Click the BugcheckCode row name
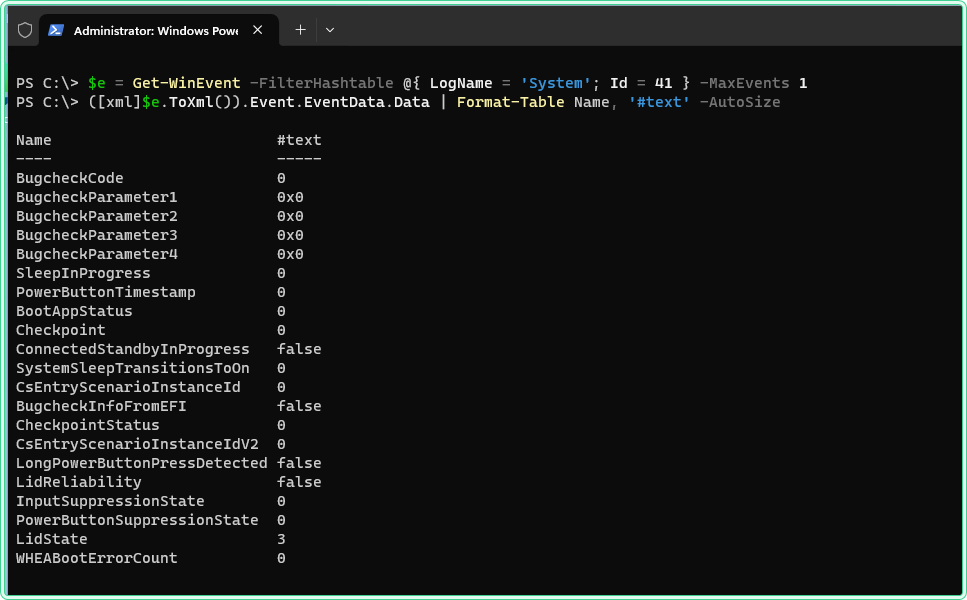This screenshot has height=600, width=967. (x=70, y=178)
